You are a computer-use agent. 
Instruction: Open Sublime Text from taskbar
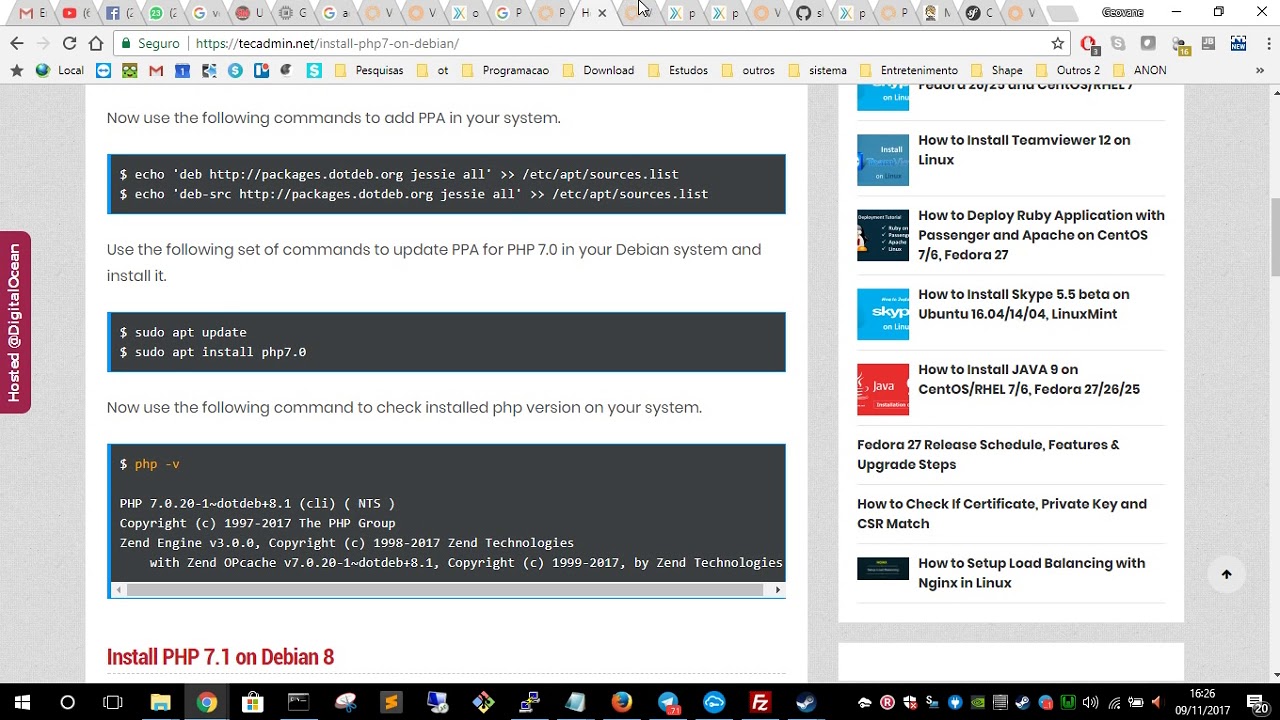click(x=391, y=702)
